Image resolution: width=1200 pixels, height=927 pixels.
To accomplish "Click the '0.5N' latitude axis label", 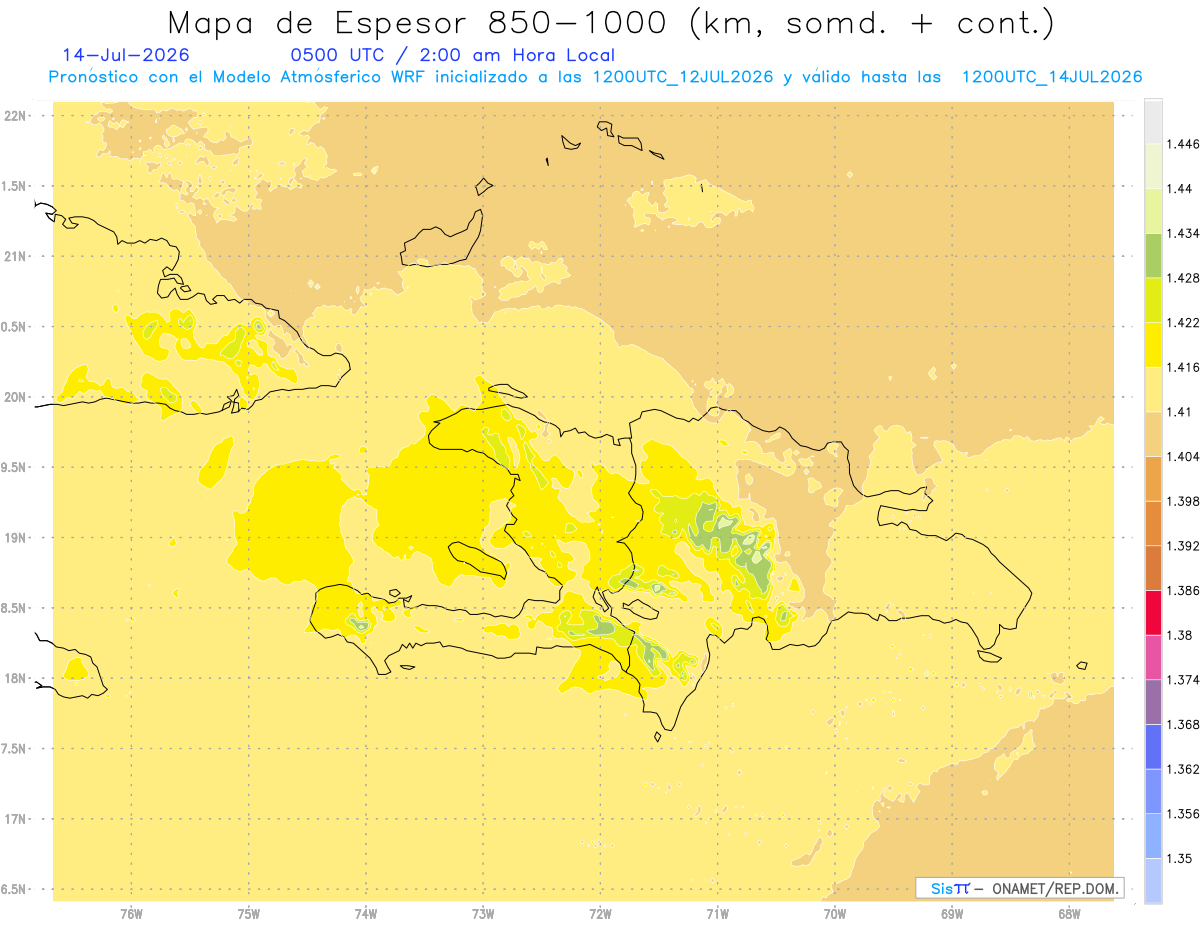I will (15, 327).
